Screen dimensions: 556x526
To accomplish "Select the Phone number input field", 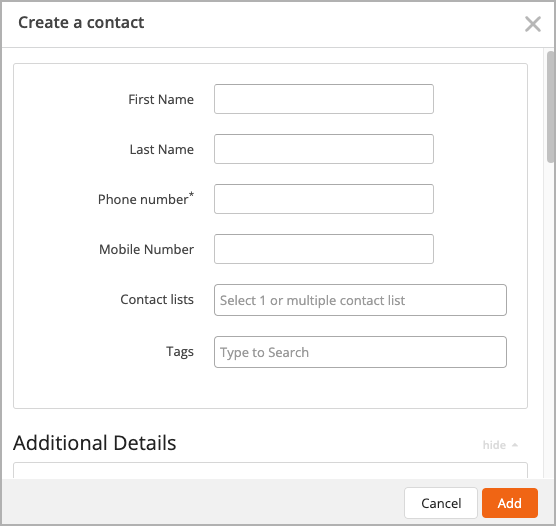I will (324, 199).
